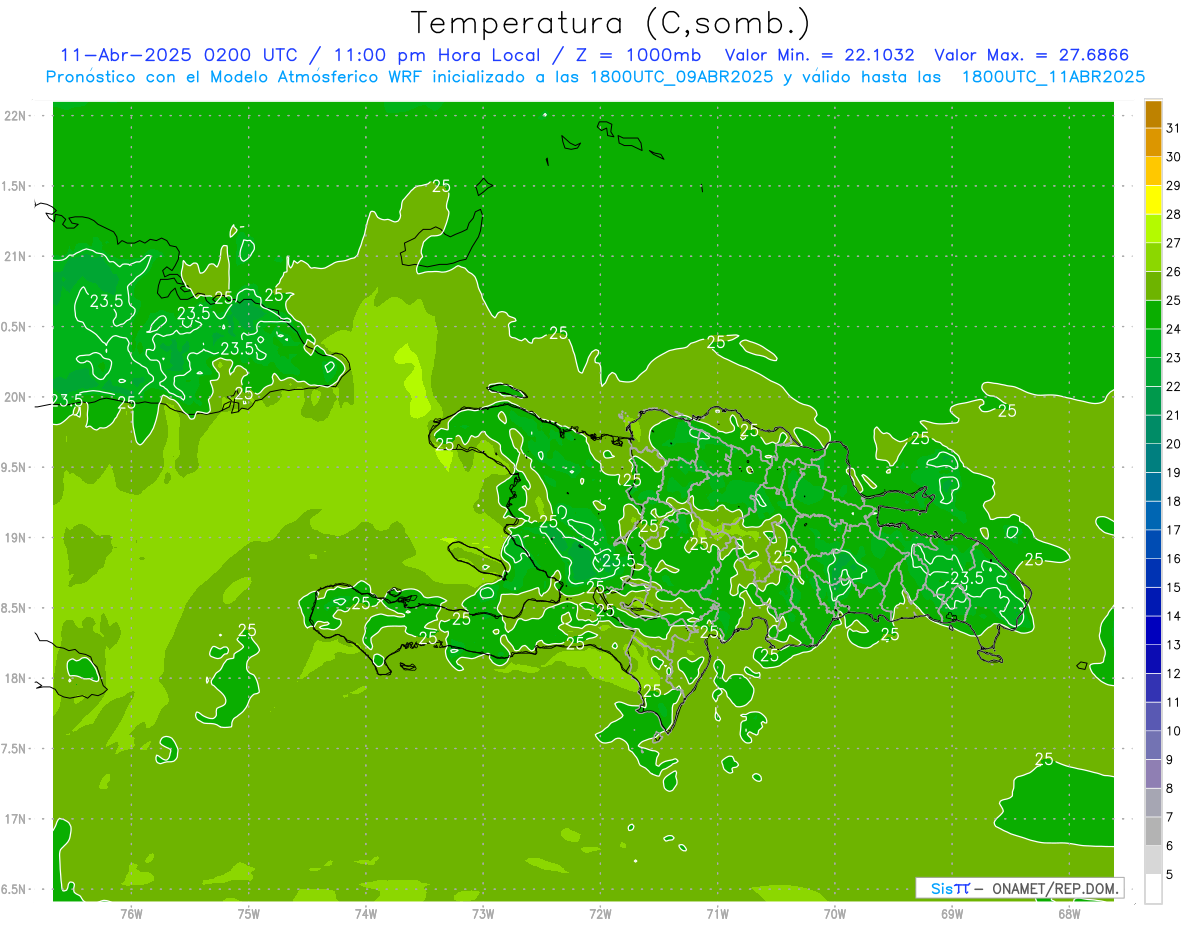Viewport: 1200px width, 927px height.
Task: Click the 72W longitude label
Action: pyautogui.click(x=601, y=914)
